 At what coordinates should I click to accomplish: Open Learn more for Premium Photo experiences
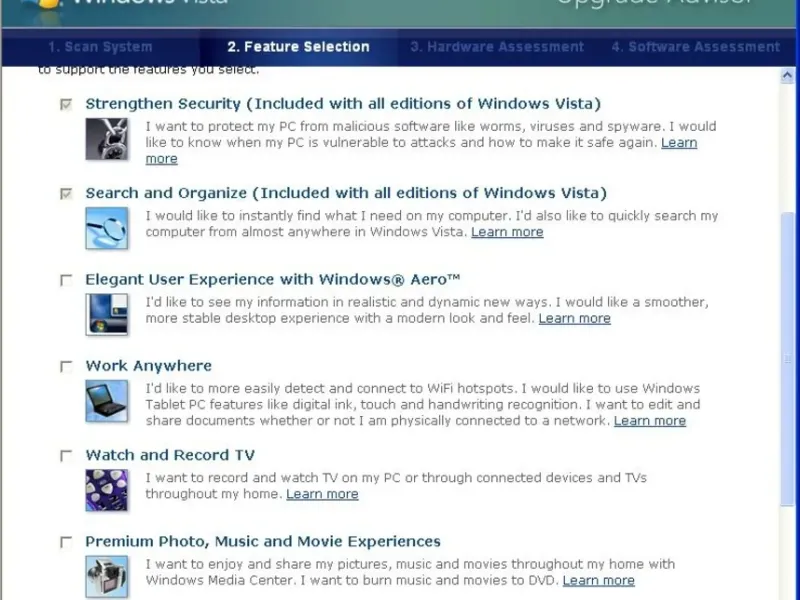599,581
